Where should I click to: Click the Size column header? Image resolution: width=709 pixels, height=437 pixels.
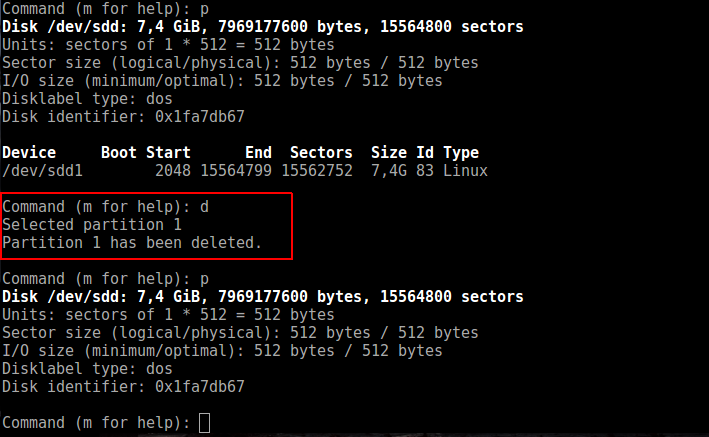(388, 153)
